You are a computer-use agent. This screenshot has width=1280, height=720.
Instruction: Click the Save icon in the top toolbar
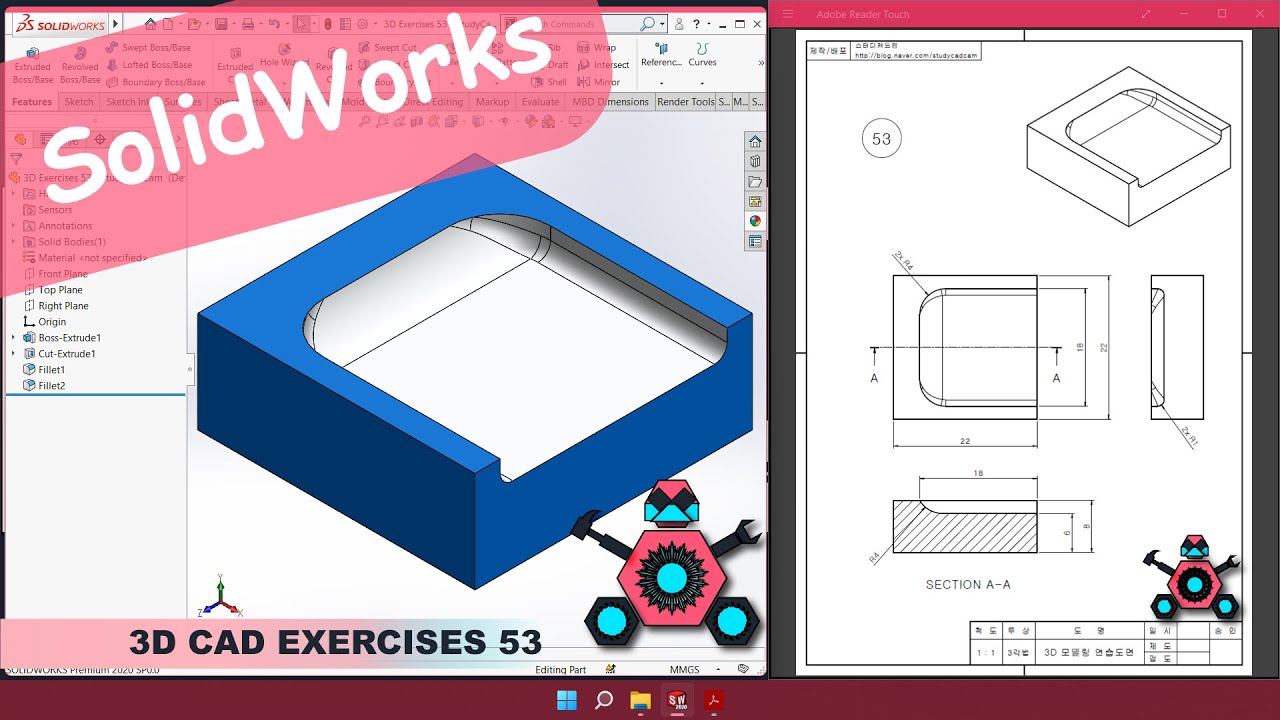click(223, 23)
